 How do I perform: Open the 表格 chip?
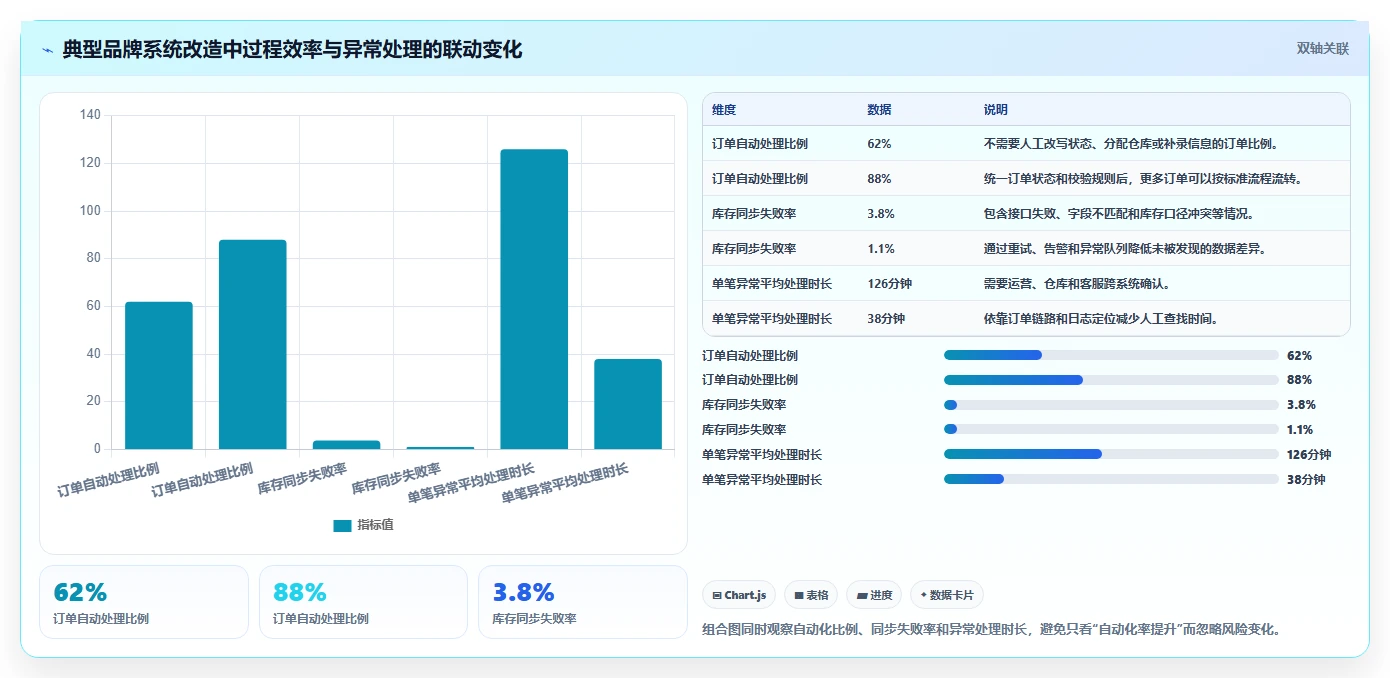(x=811, y=595)
